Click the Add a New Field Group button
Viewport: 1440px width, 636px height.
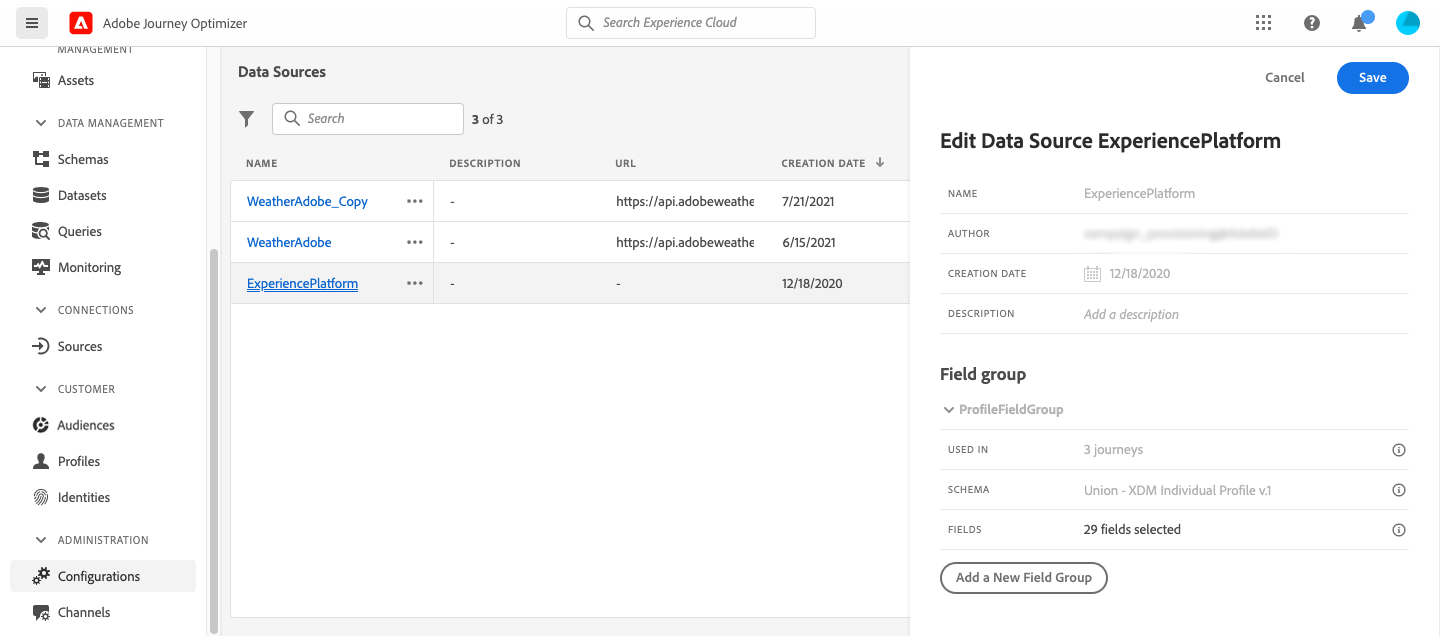click(1023, 577)
